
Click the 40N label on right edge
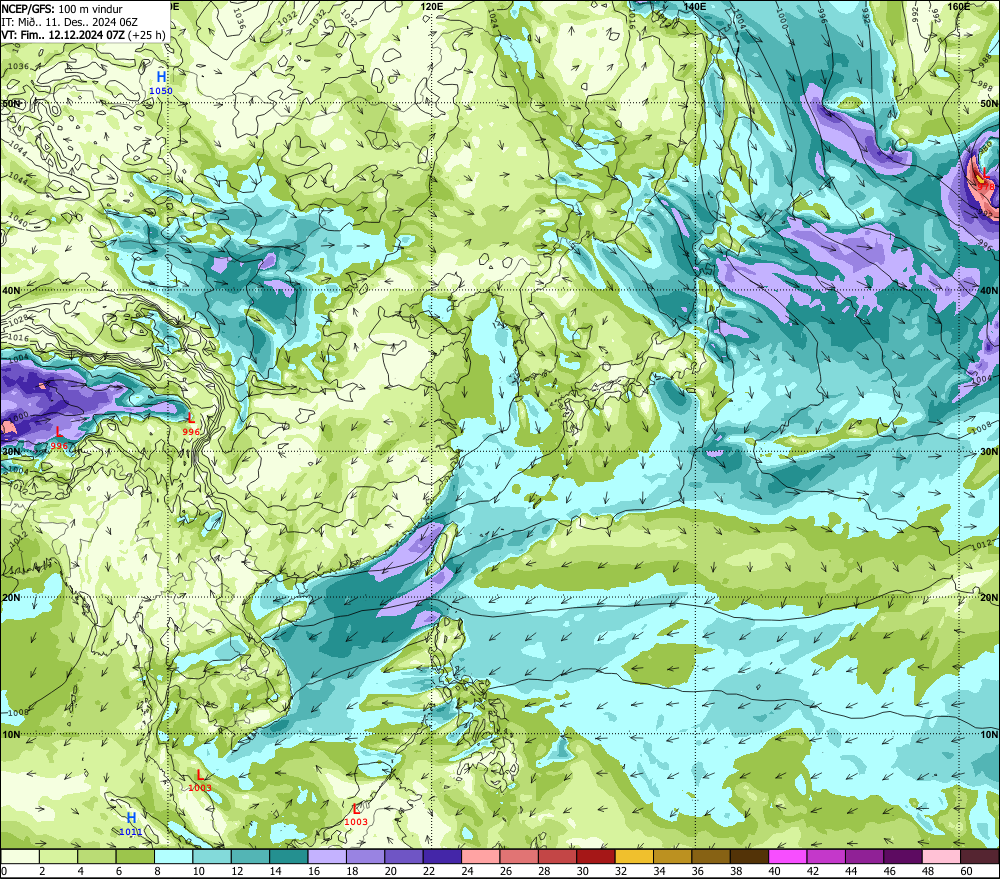tap(989, 290)
